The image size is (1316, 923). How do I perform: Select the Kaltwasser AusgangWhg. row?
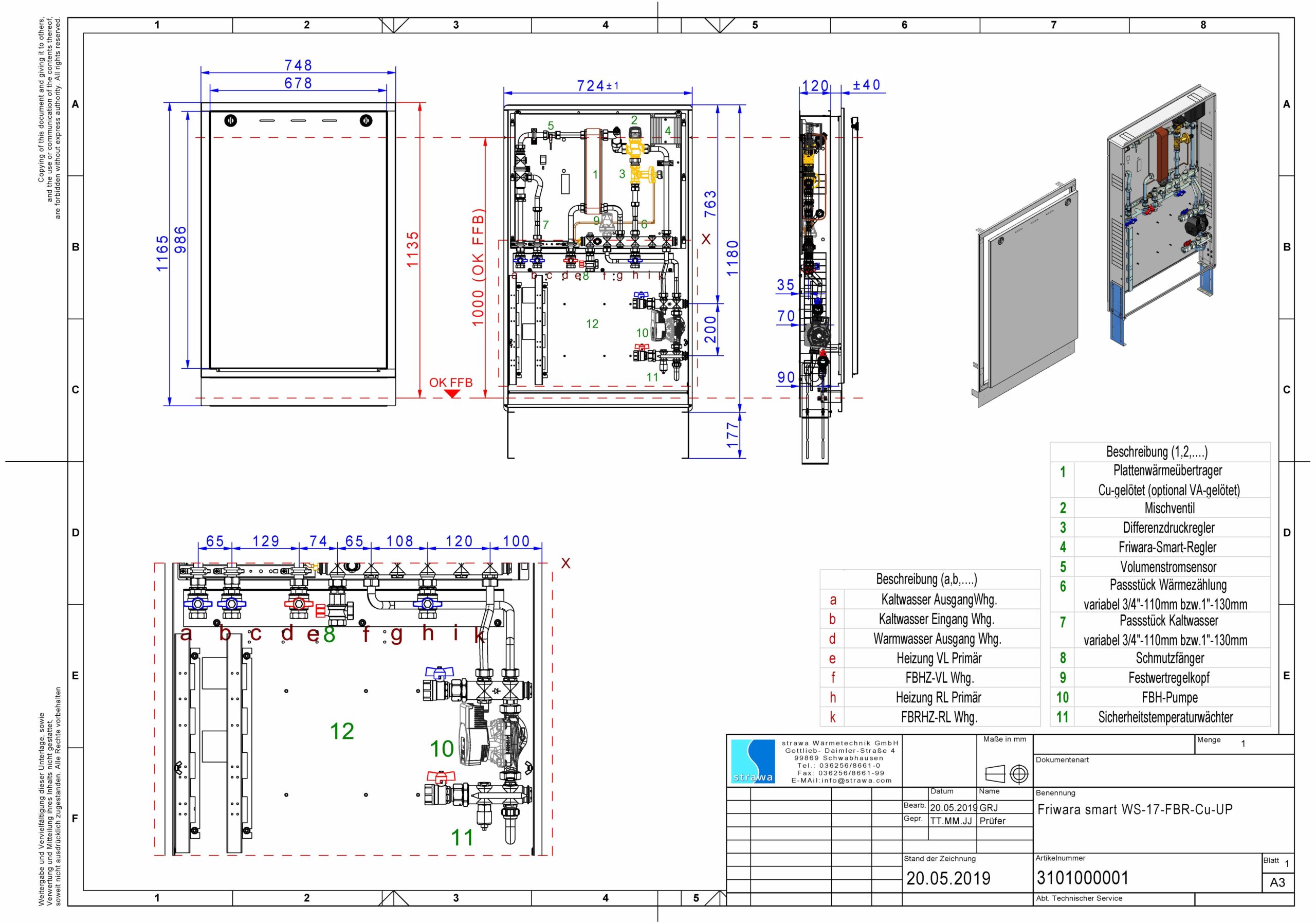(930, 600)
